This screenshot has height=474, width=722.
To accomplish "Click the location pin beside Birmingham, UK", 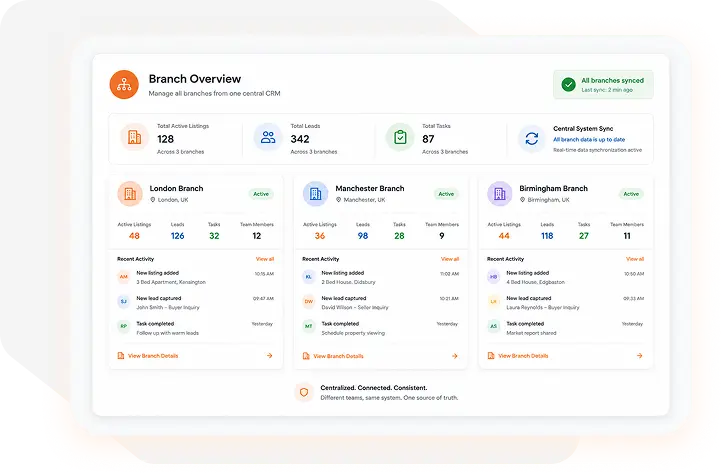I will click(x=523, y=200).
